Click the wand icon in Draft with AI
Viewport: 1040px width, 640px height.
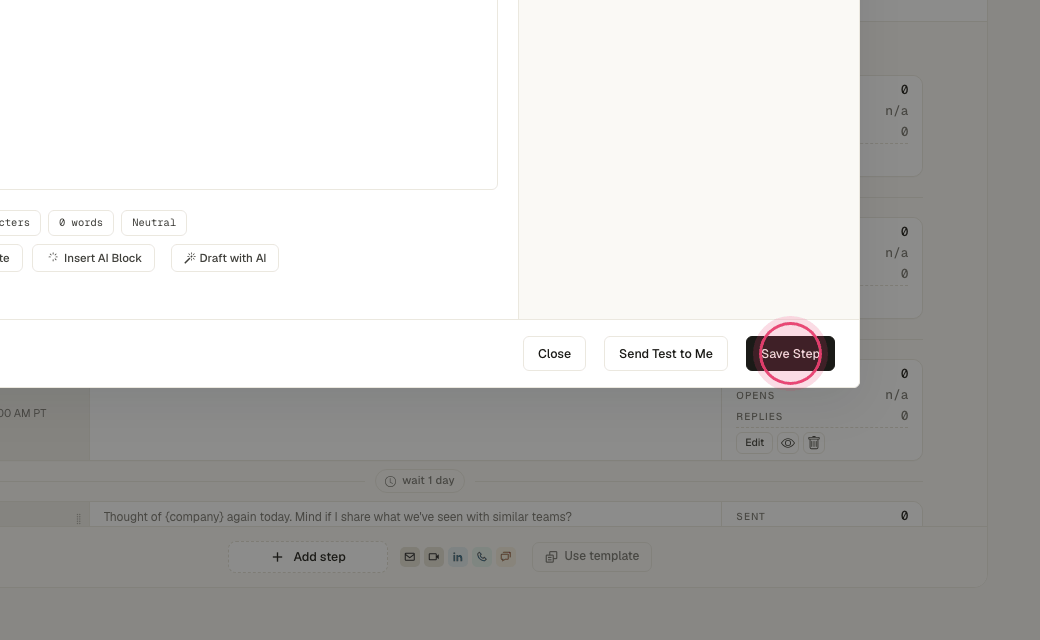click(190, 258)
